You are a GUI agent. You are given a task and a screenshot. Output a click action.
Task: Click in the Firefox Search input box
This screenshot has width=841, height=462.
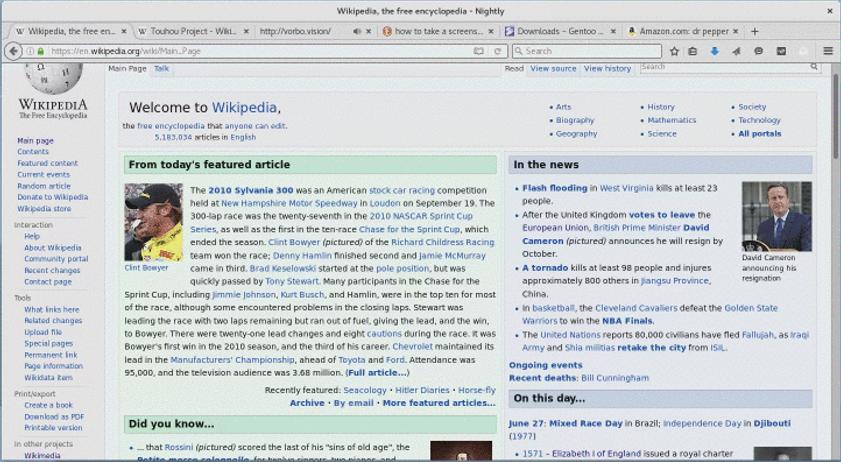click(590, 51)
